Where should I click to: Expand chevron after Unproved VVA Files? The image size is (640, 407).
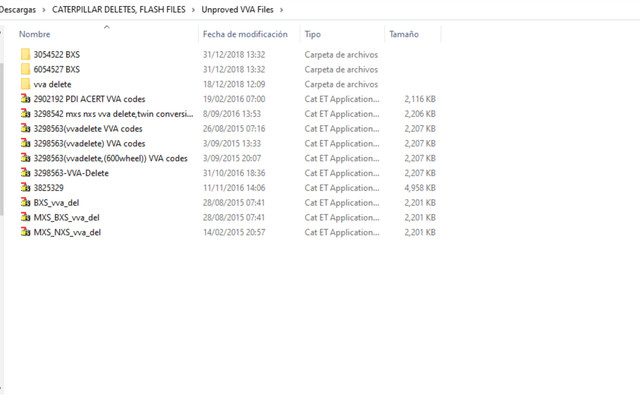281,10
